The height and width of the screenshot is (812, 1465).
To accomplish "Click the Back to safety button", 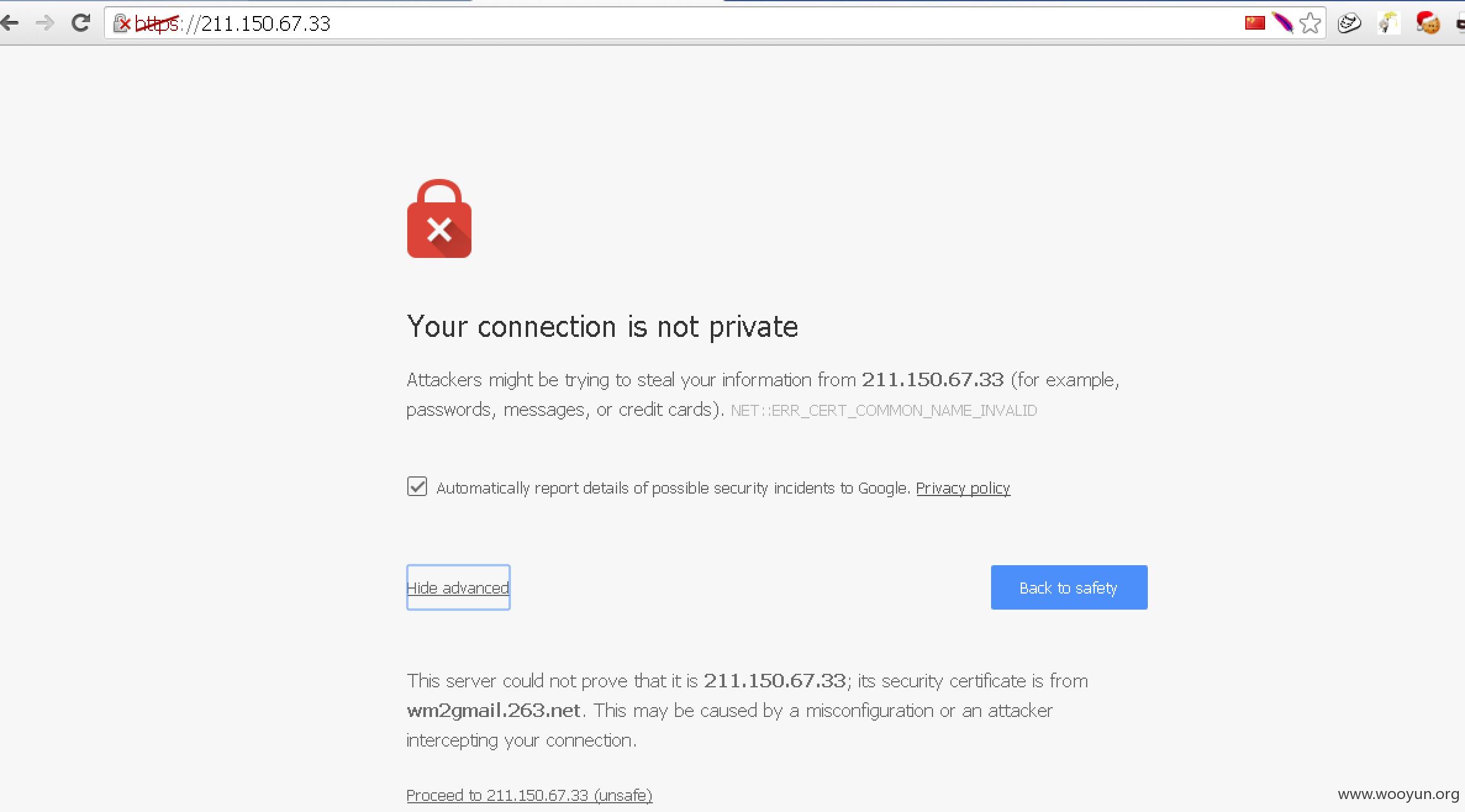I will [x=1069, y=587].
